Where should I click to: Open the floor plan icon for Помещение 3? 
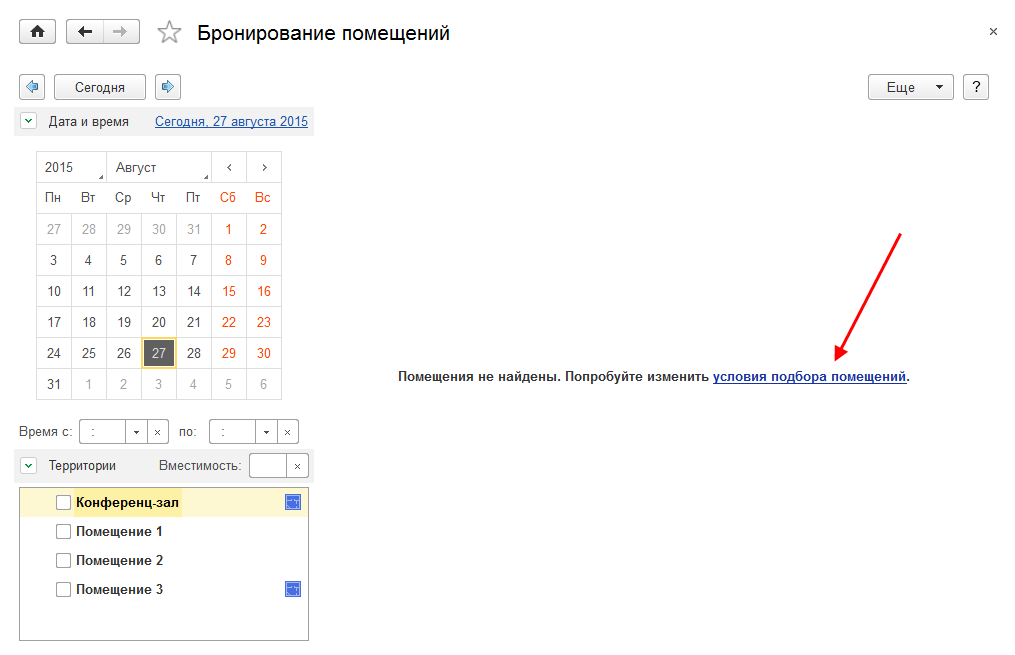click(x=293, y=589)
